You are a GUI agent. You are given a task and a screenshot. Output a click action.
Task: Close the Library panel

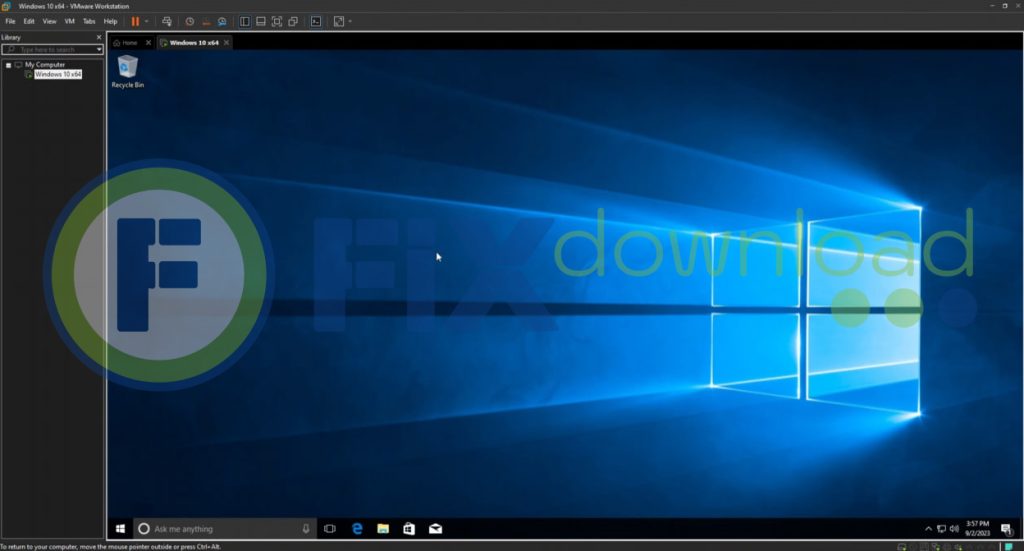pyautogui.click(x=98, y=37)
